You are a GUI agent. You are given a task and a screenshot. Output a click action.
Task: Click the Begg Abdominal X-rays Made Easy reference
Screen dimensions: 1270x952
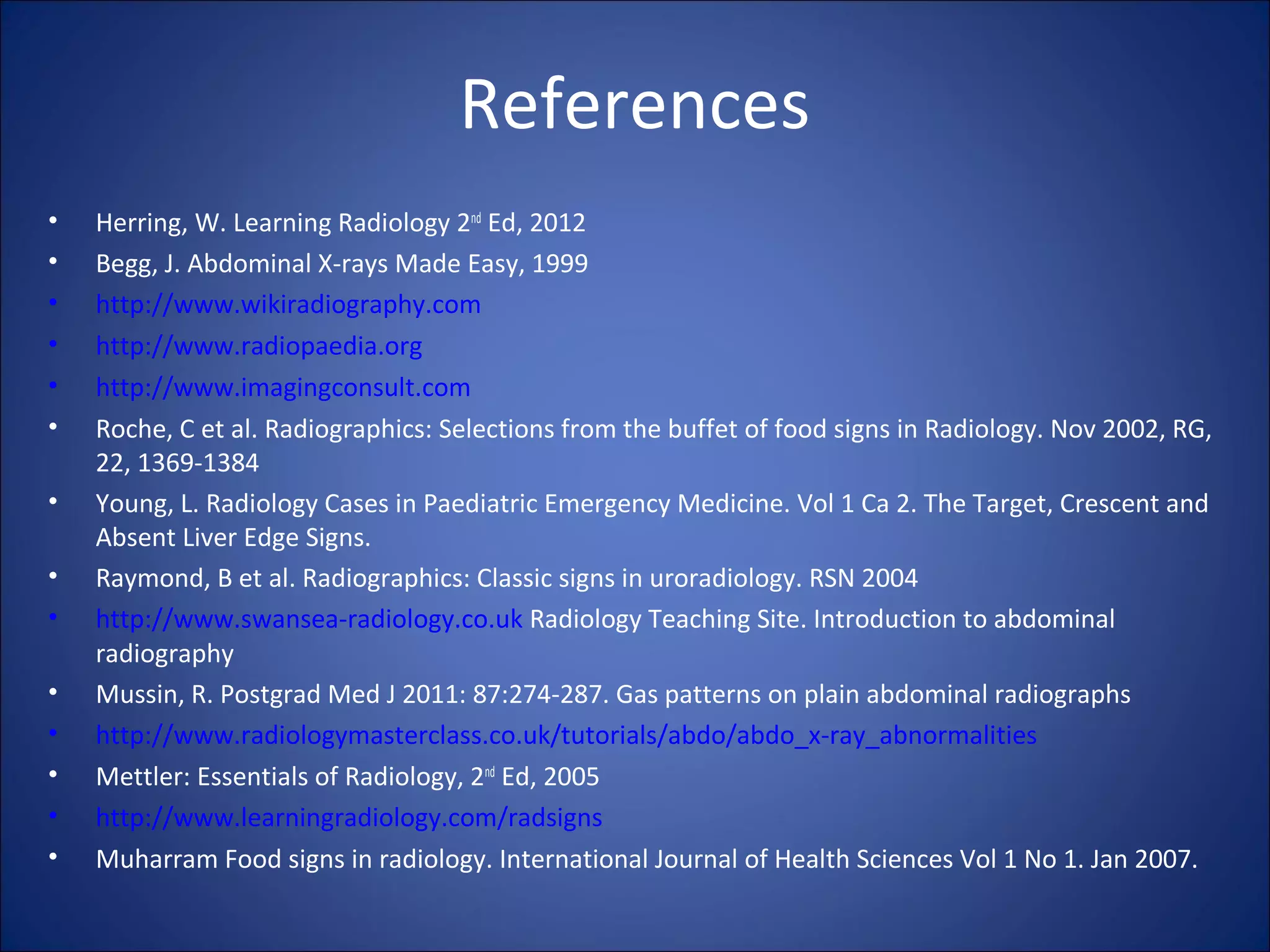(342, 263)
